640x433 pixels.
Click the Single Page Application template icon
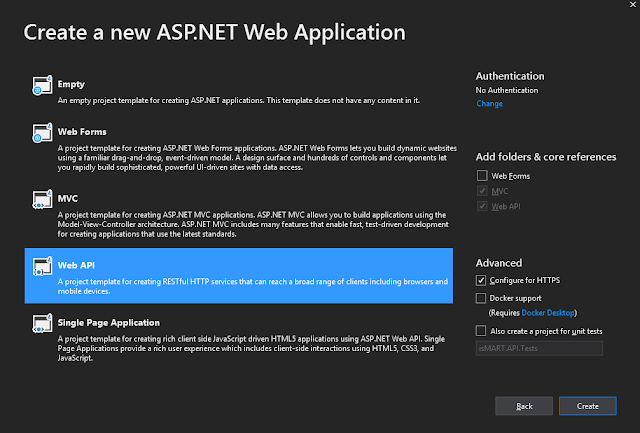[42, 324]
